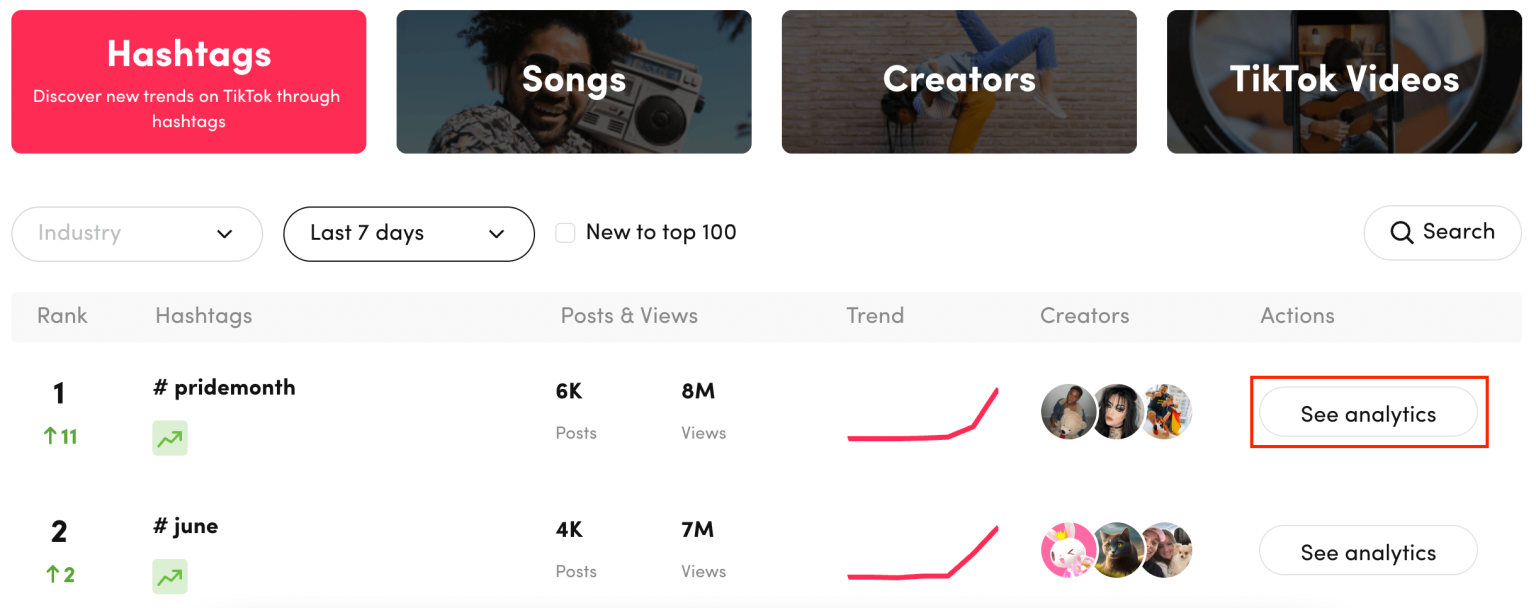The height and width of the screenshot is (608, 1536).
Task: Open the Industry dropdown
Action: (136, 234)
